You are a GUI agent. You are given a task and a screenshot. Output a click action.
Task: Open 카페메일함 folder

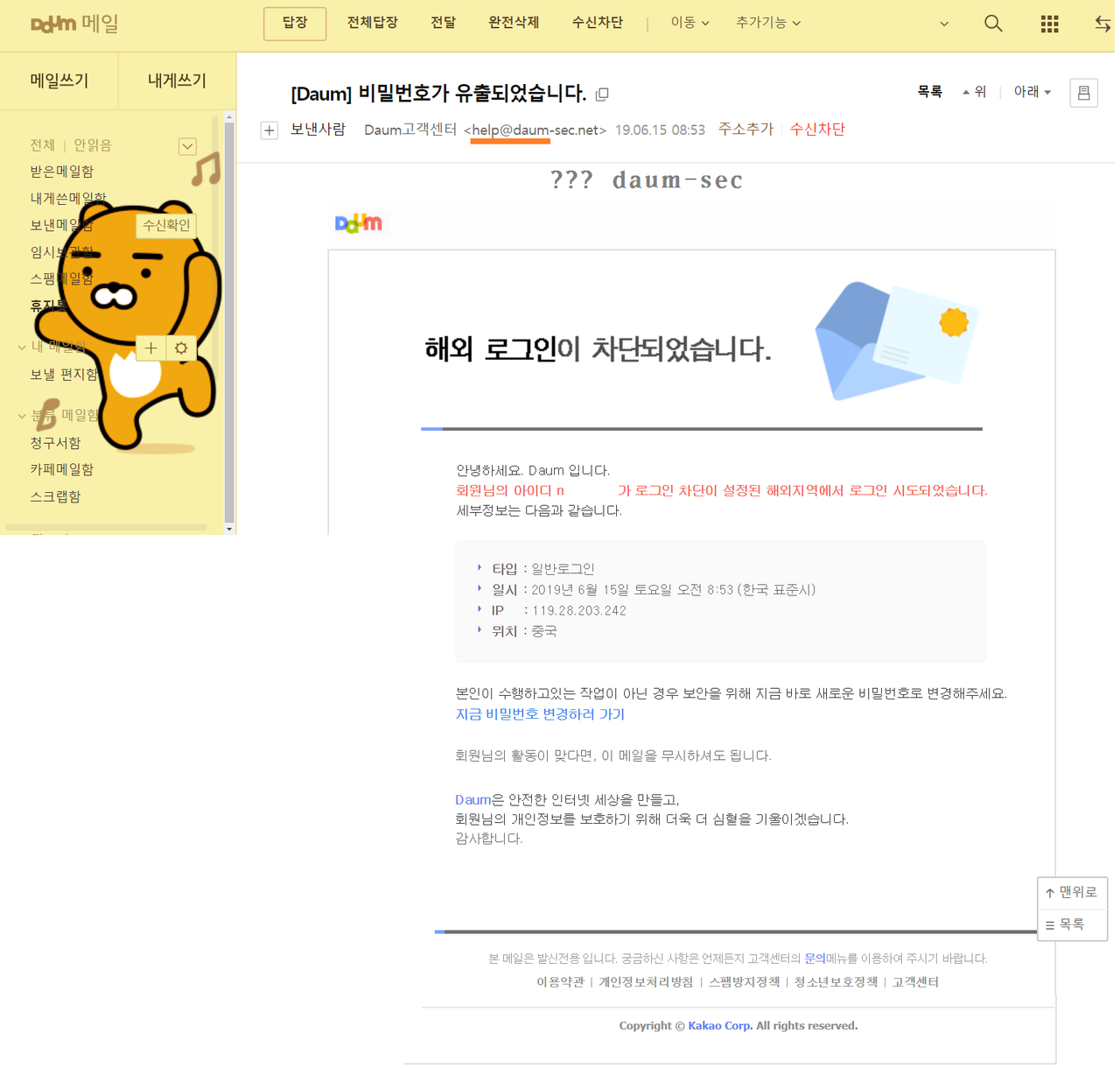click(x=61, y=469)
